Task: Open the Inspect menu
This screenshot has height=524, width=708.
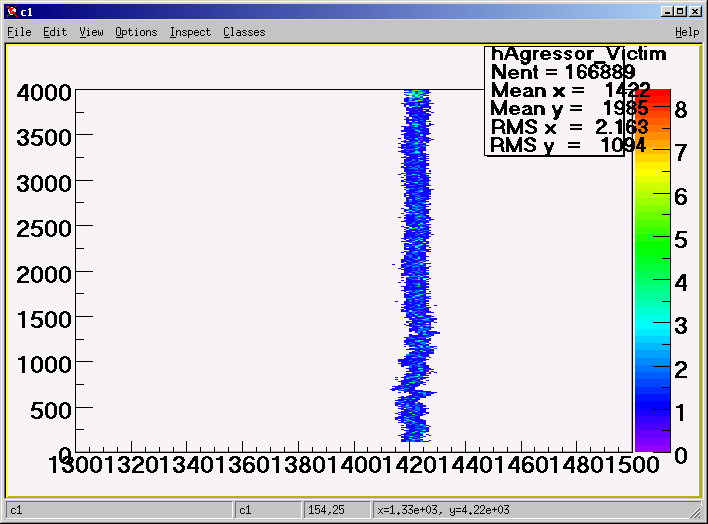Action: point(190,32)
